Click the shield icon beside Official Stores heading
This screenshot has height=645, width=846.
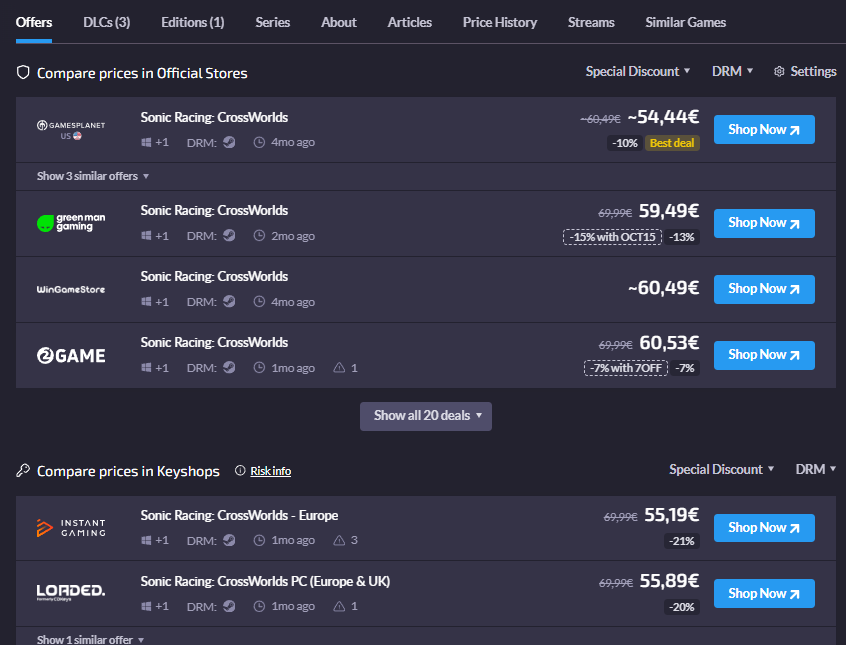[23, 72]
